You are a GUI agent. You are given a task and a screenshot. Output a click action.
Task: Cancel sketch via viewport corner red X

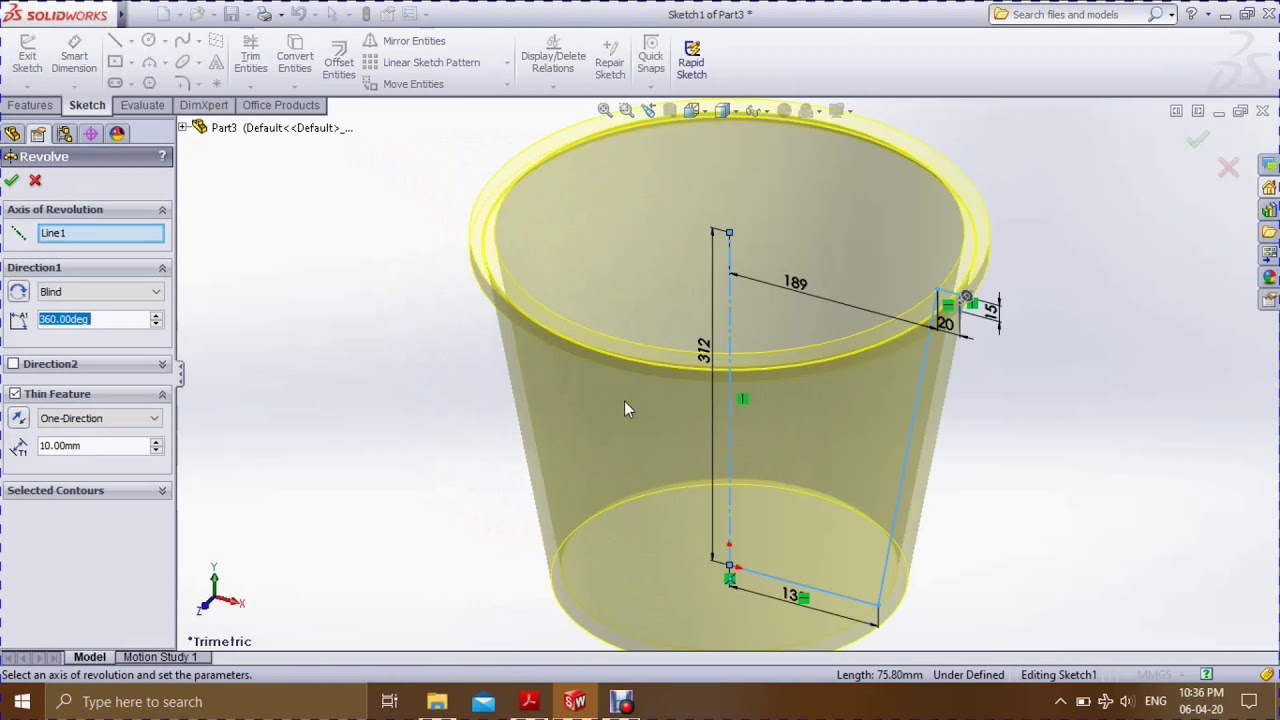(x=1228, y=168)
